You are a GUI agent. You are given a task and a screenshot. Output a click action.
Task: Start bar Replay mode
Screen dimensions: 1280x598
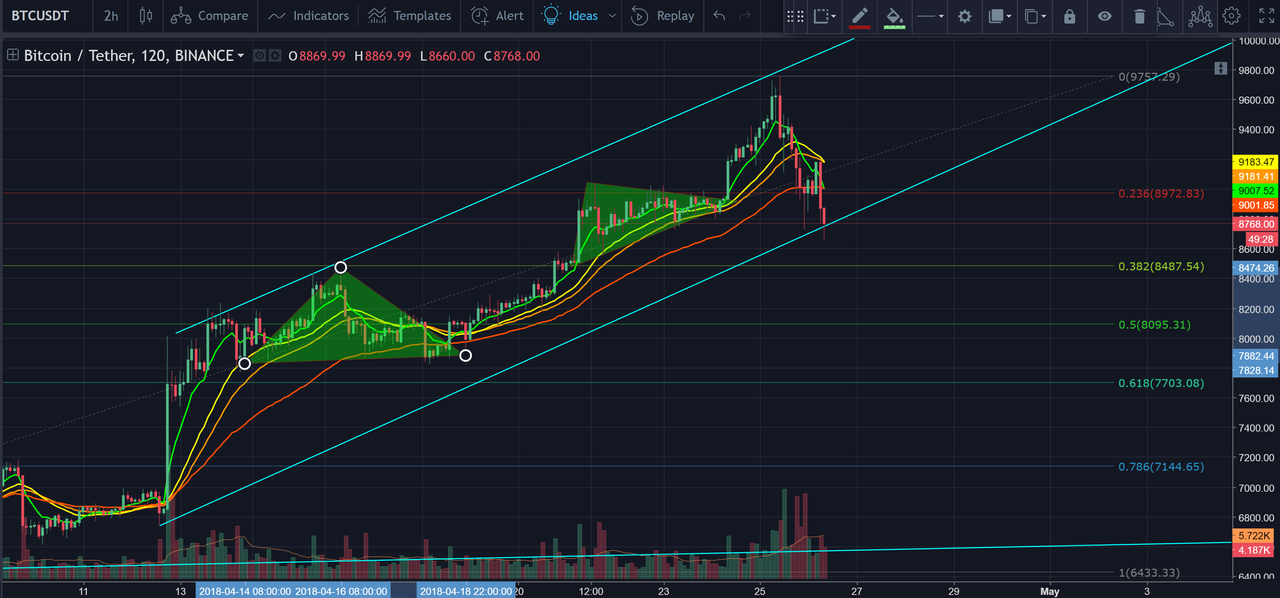tap(663, 16)
